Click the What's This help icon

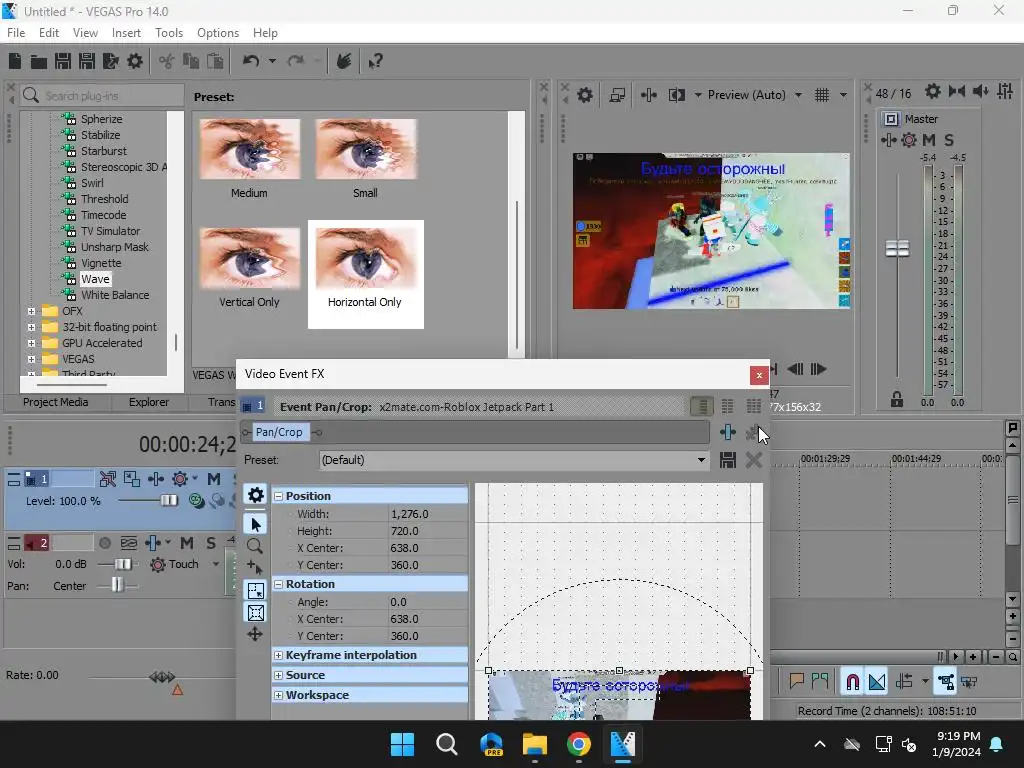375,61
